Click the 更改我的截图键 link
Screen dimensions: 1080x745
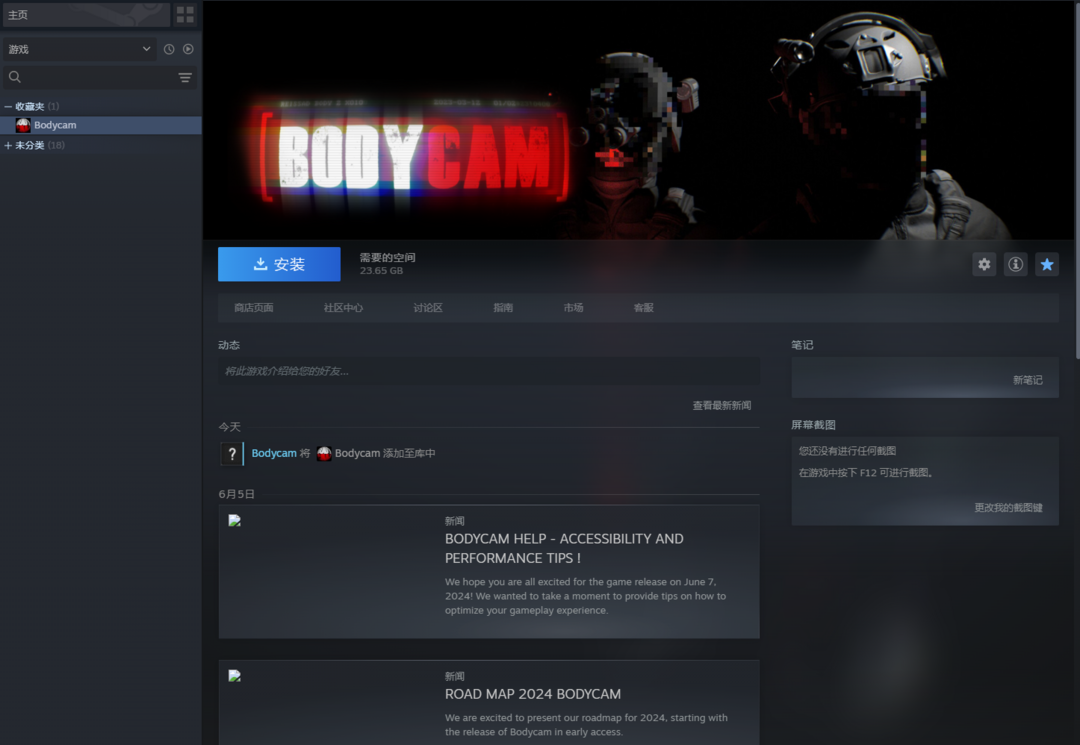click(1008, 508)
